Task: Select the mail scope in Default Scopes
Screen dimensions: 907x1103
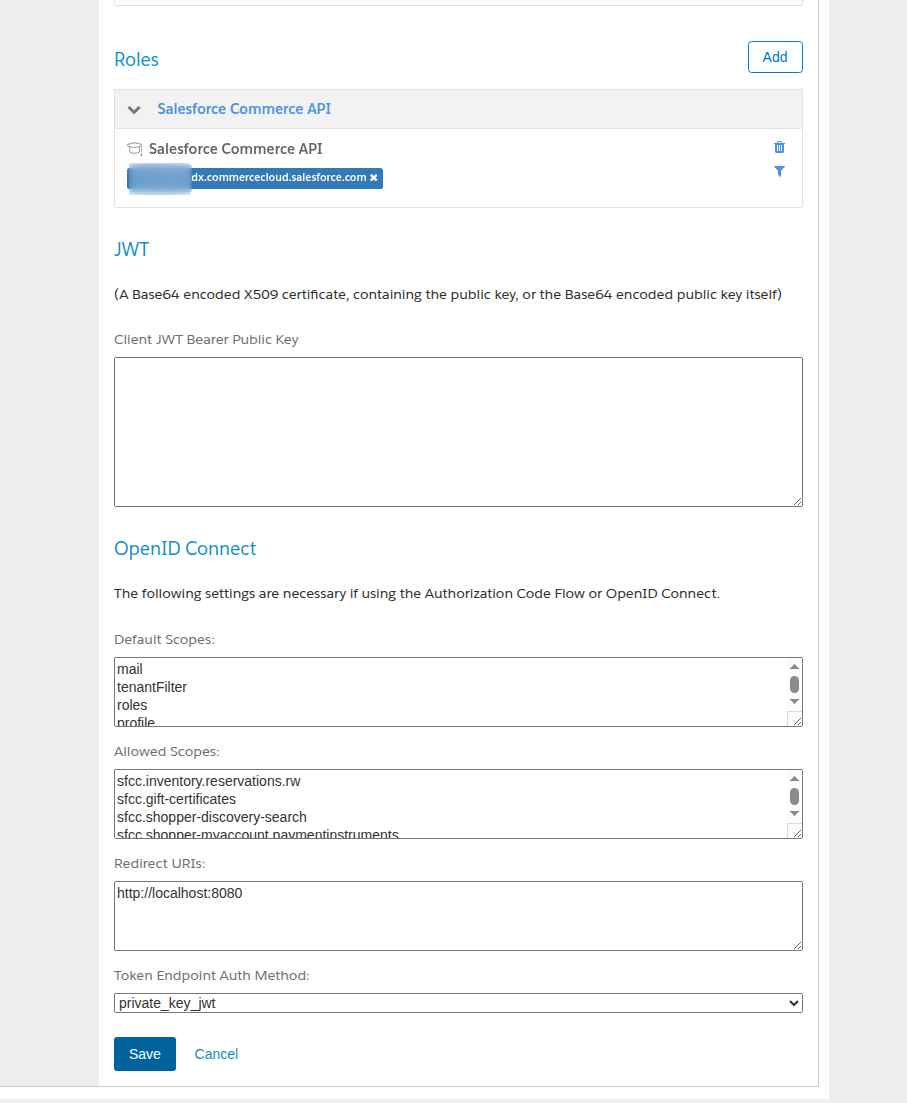Action: coord(129,669)
